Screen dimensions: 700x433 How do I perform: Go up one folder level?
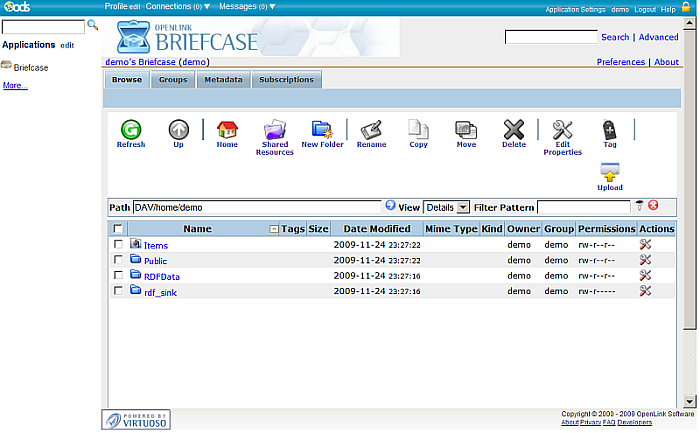pyautogui.click(x=178, y=130)
